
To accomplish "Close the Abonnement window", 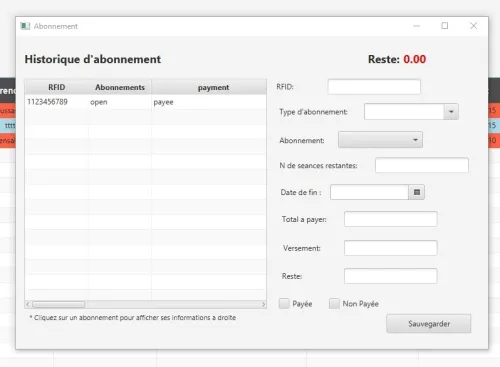I will click(473, 26).
